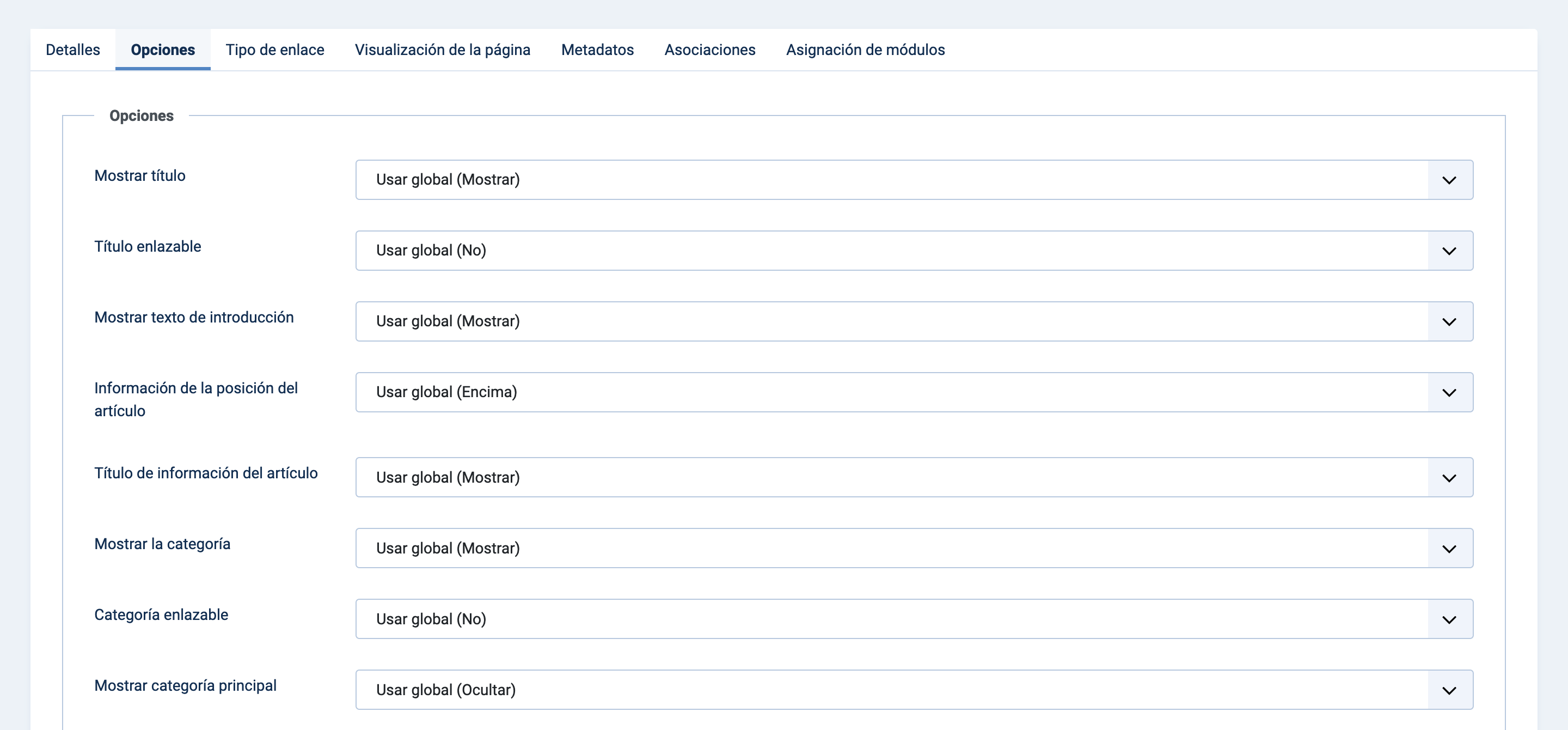Switch to the Asociaciones tab

(x=710, y=50)
